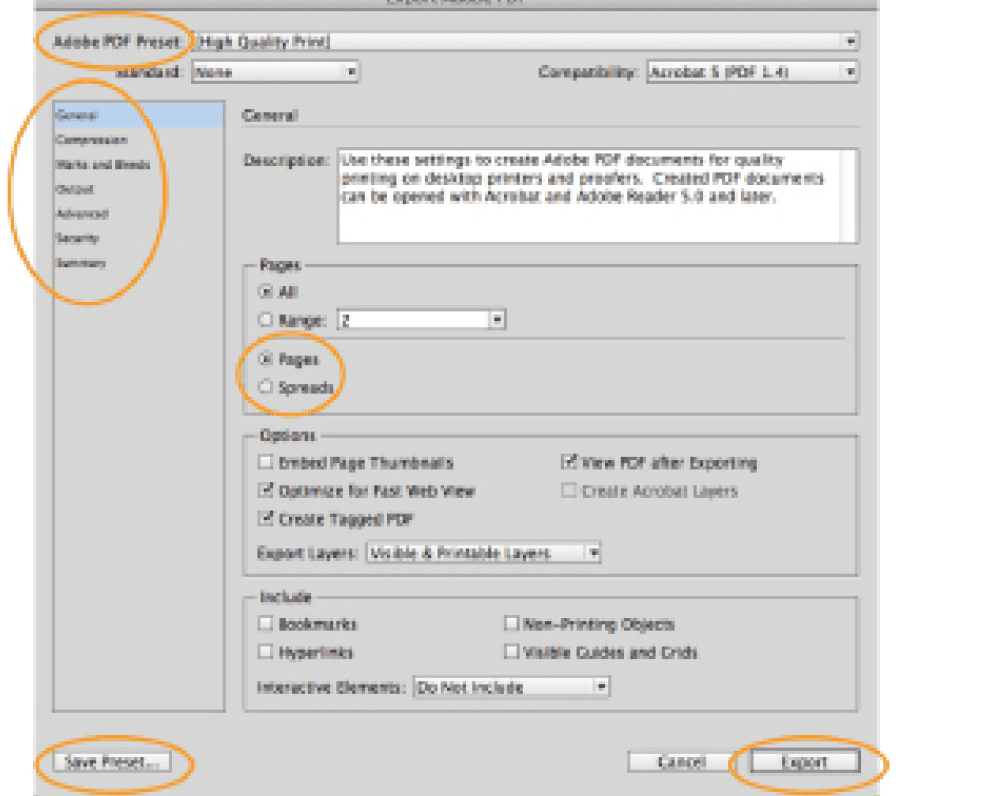Screen dimensions: 1000x796
Task: Open the Standard dropdown set to None
Action: pyautogui.click(x=276, y=72)
